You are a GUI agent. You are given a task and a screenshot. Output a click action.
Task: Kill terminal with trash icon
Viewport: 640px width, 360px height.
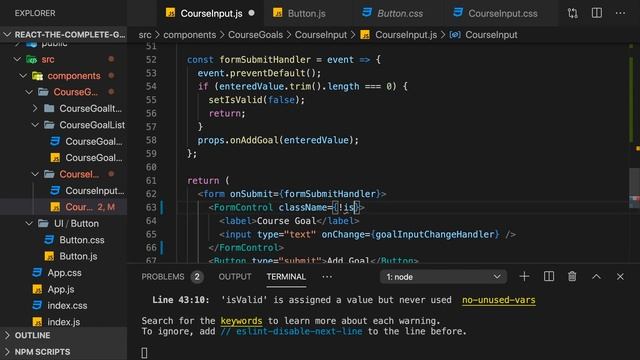point(572,277)
